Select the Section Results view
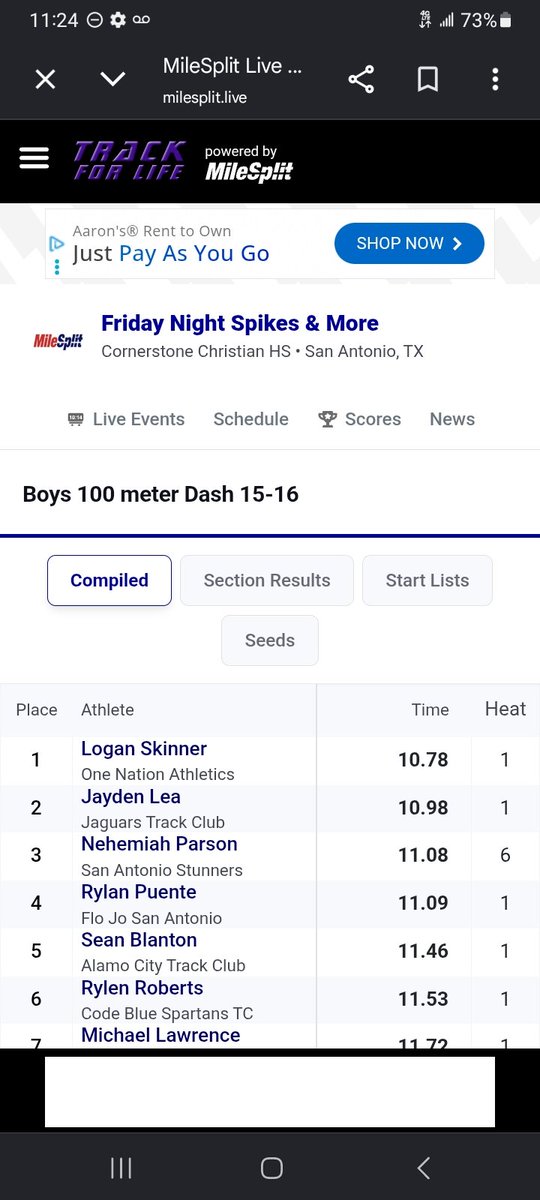Viewport: 540px width, 1200px height. 267,580
